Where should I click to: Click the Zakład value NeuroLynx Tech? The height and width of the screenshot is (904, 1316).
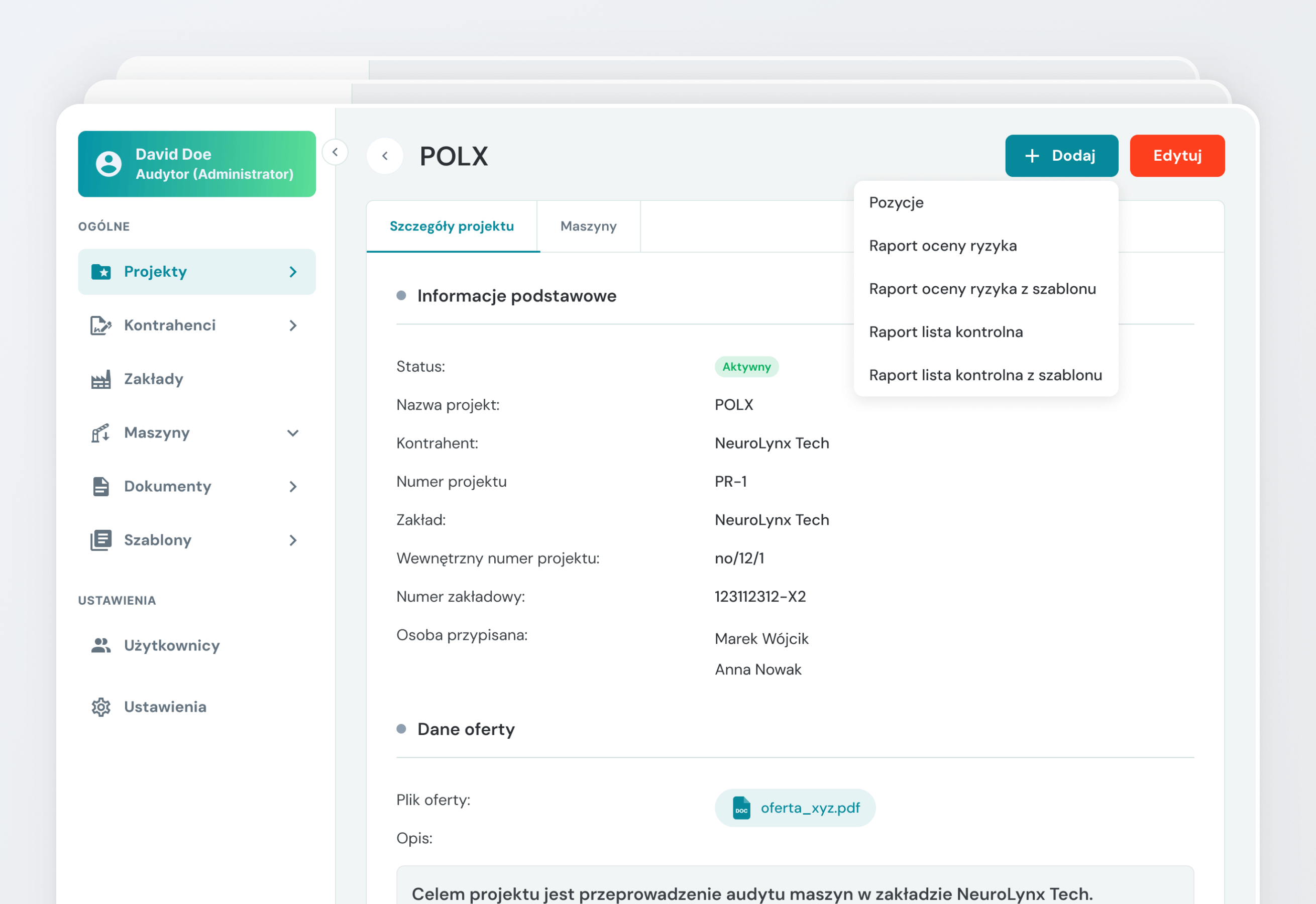click(772, 520)
